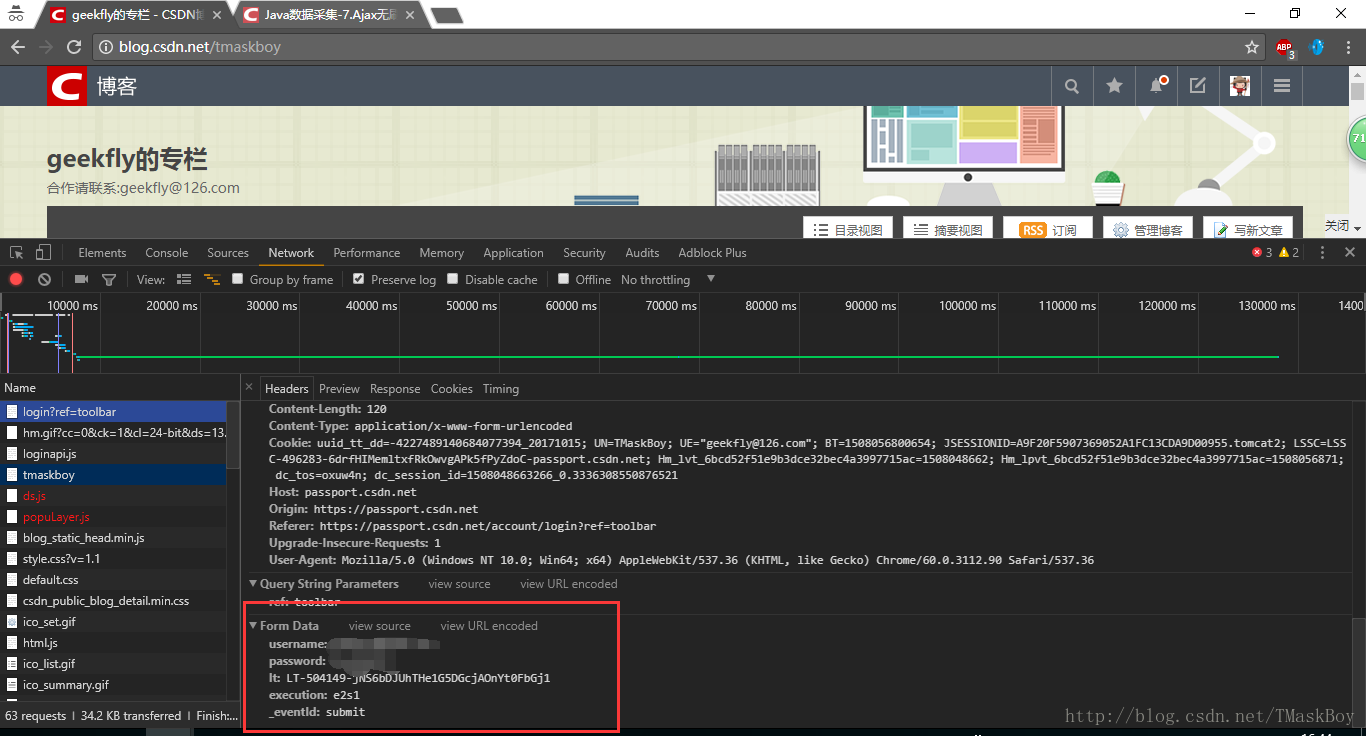
Task: Click the red error count indicator
Action: click(1262, 252)
